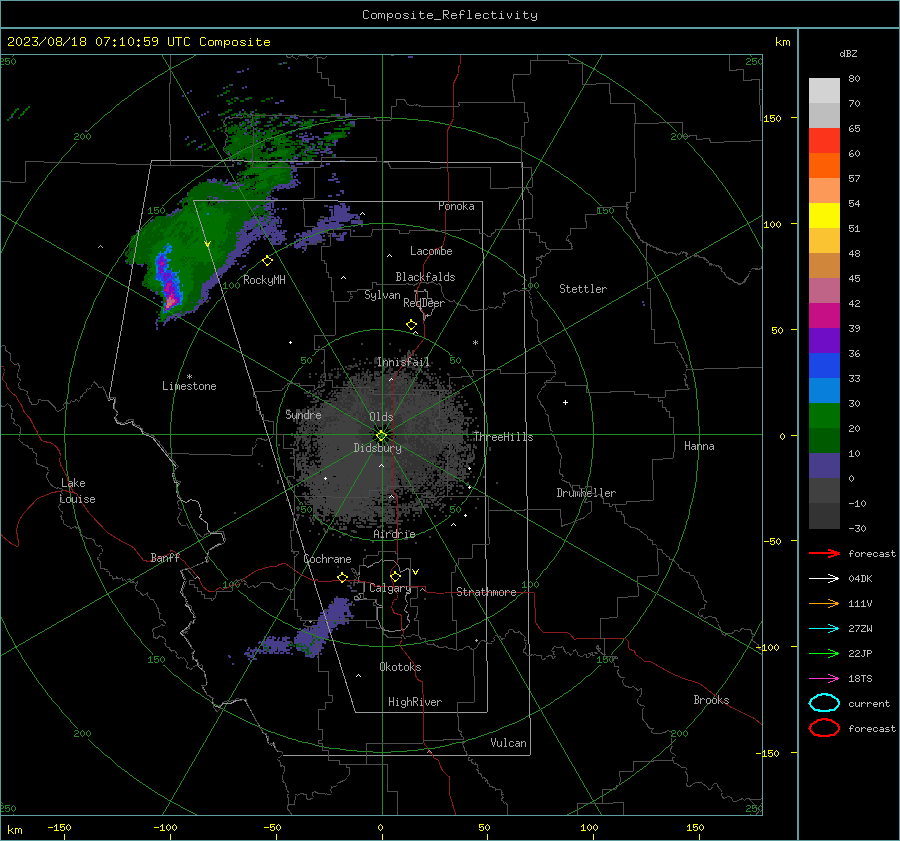Click the yellow radar-center diamond at Didsbury
Screen dimensions: 900x841
click(x=382, y=436)
